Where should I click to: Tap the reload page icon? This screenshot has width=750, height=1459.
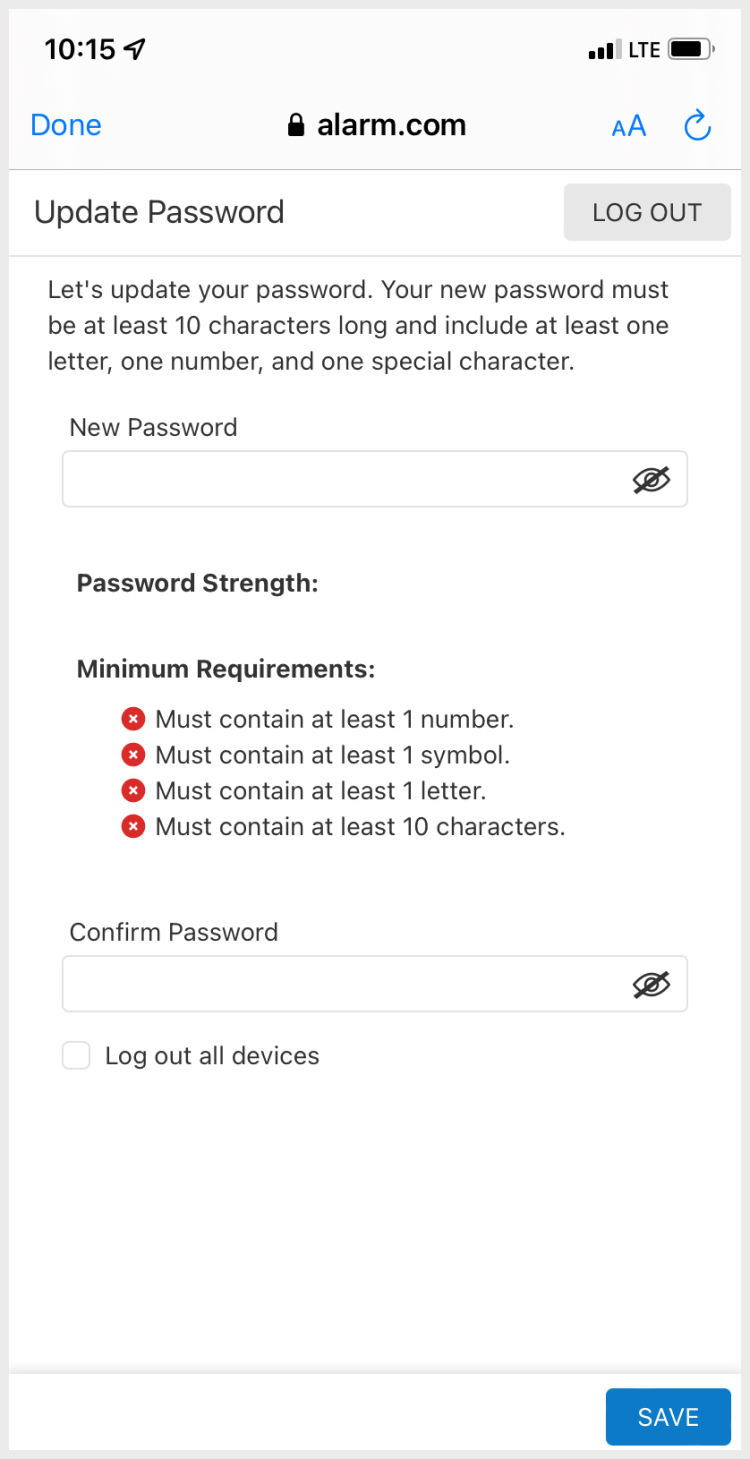(696, 126)
